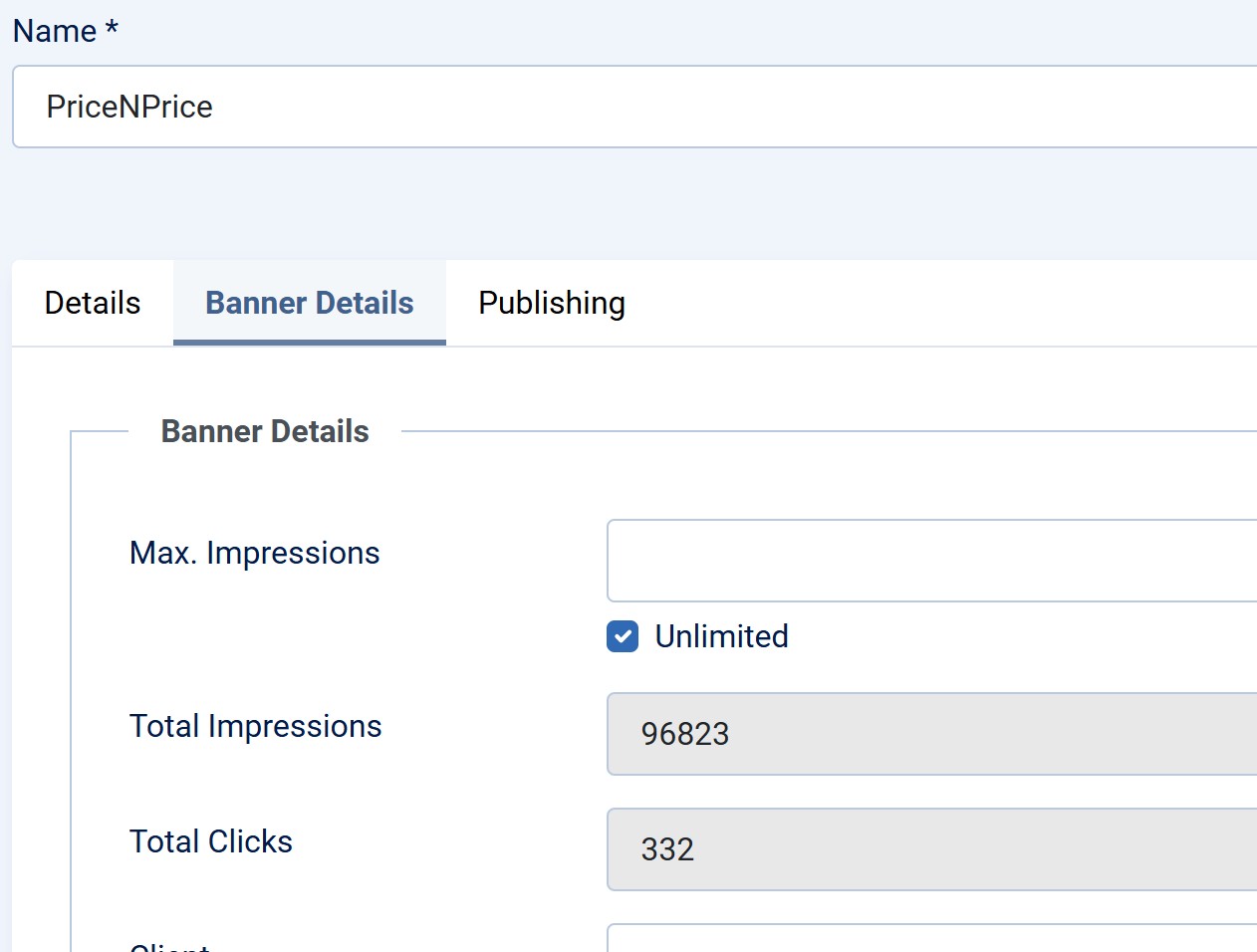Click the Name field label
Screen dimensions: 1257x952
point(55,31)
